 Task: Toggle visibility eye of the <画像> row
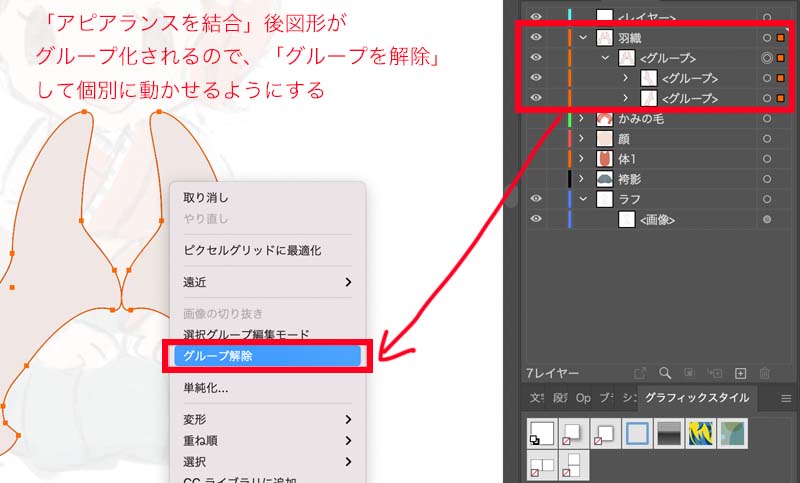tap(536, 219)
